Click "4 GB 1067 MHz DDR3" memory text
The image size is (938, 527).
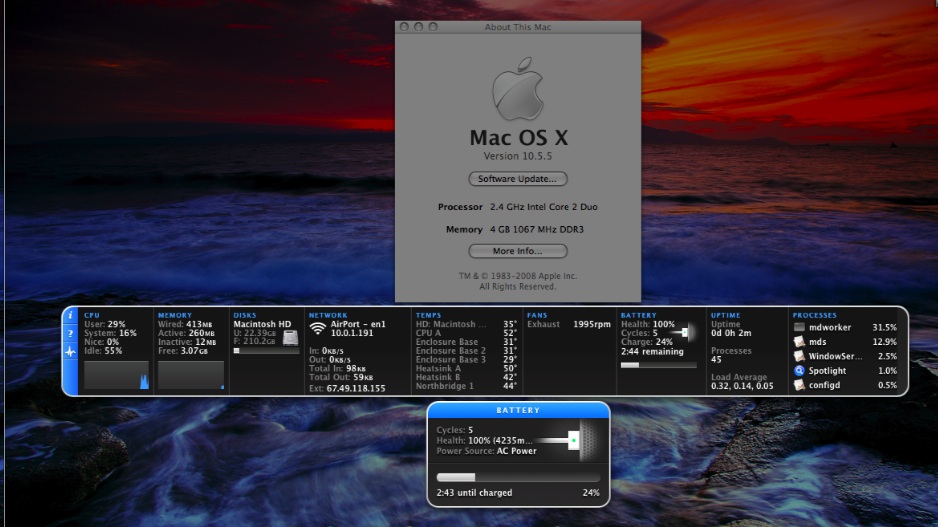tap(537, 230)
